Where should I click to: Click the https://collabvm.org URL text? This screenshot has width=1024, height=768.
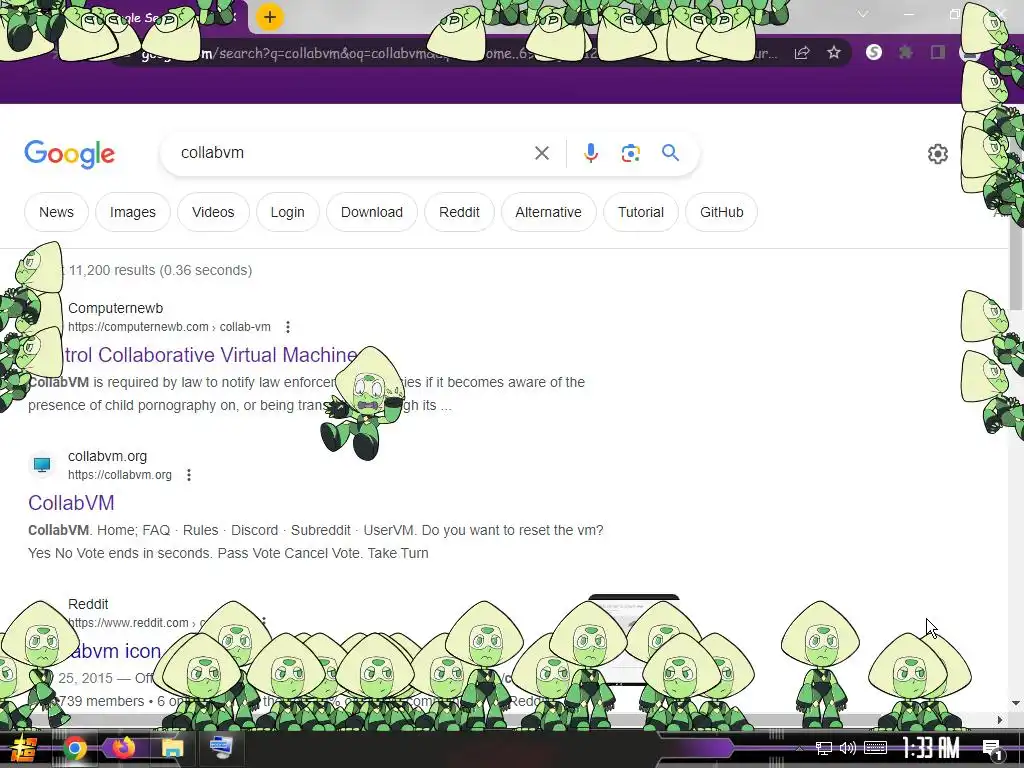[x=120, y=475]
